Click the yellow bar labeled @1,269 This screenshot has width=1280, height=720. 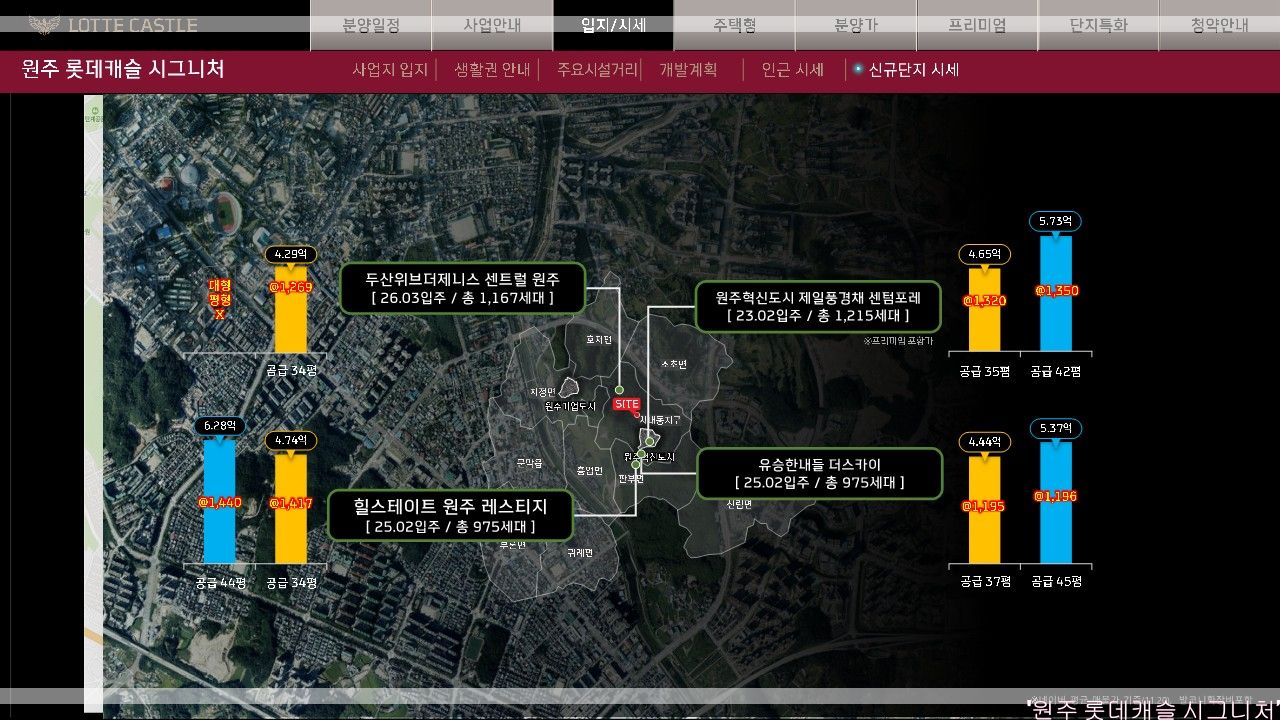click(x=291, y=309)
